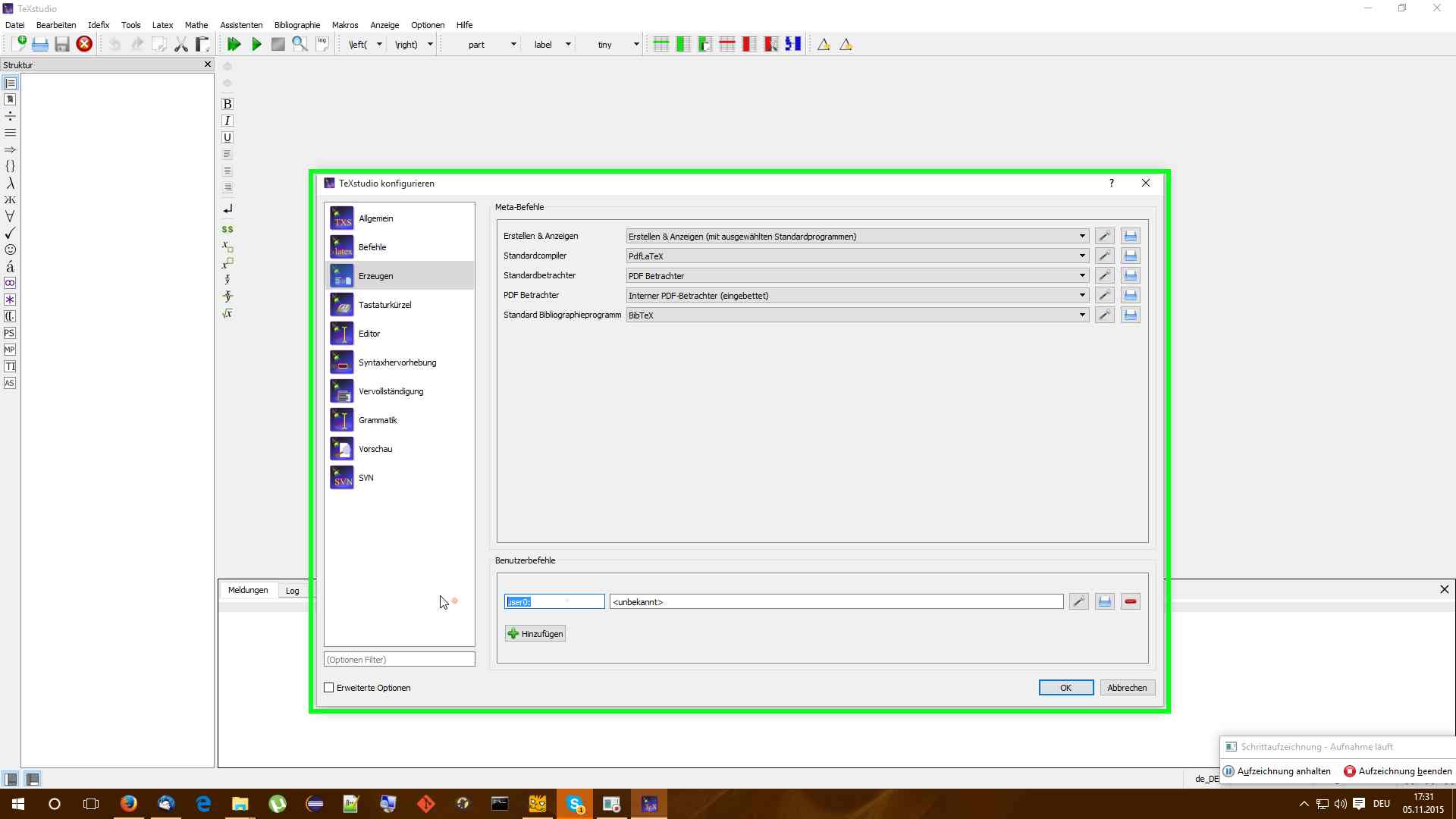Open Firefox from the taskbar
The image size is (1456, 819).
(x=129, y=804)
